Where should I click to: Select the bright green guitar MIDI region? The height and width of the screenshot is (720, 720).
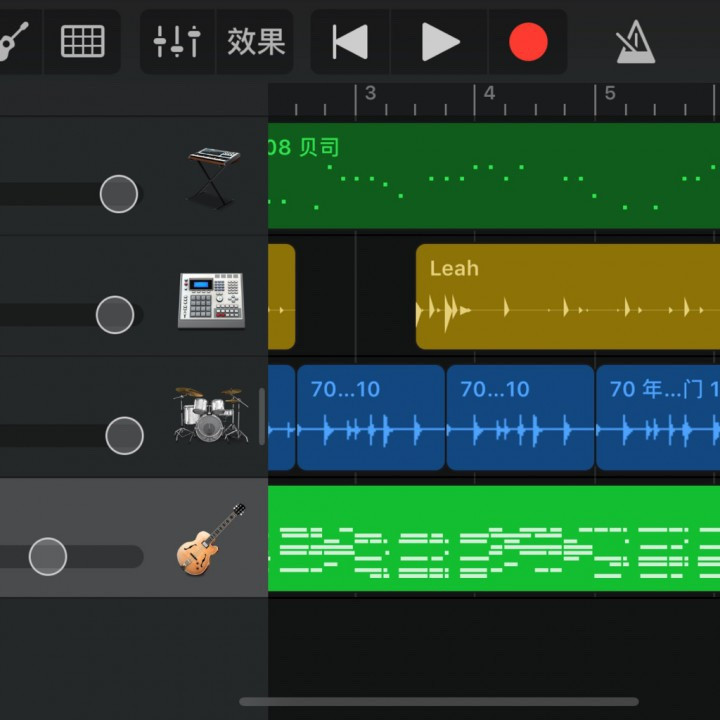[493, 538]
